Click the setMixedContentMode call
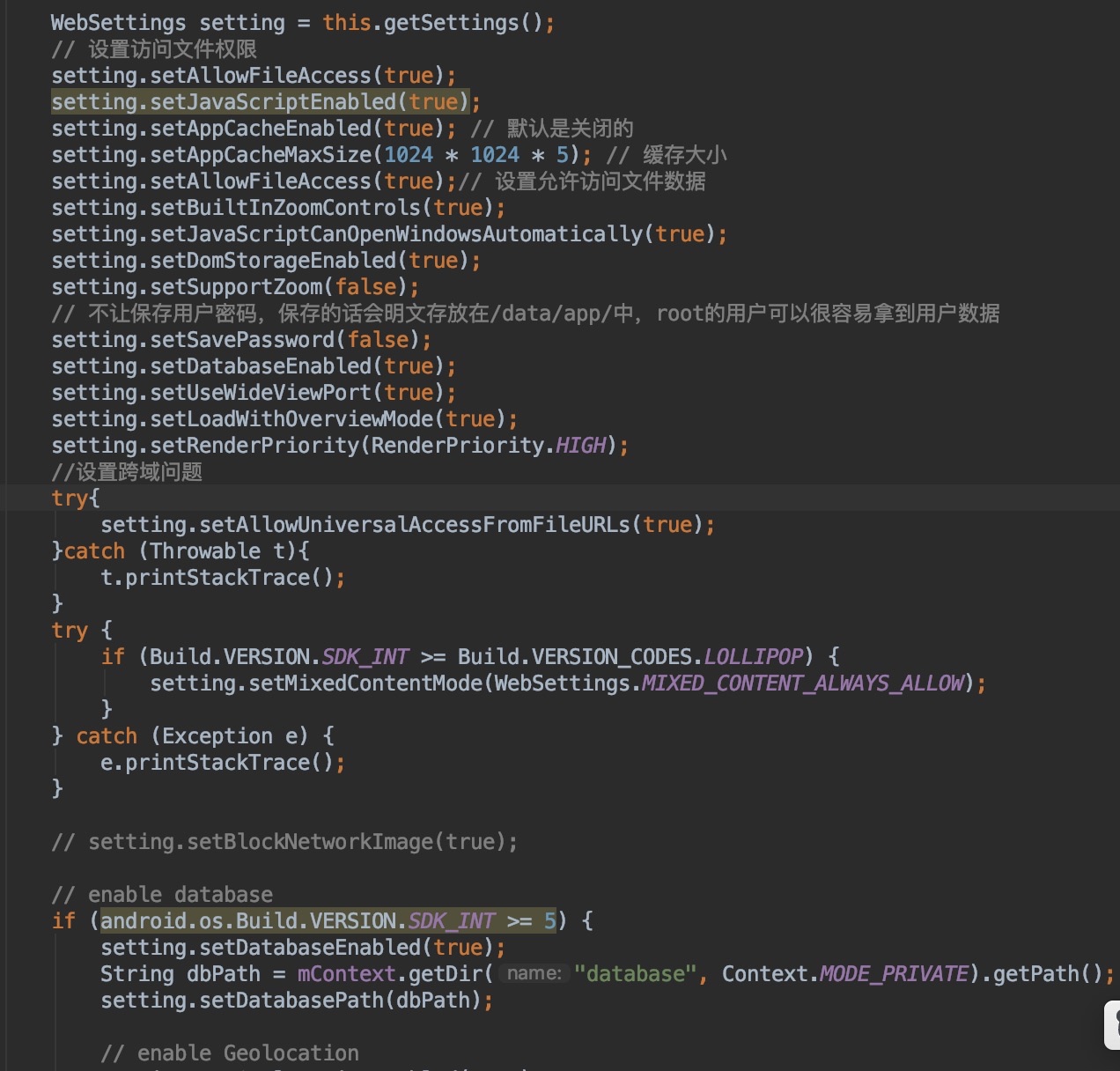Image resolution: width=1120 pixels, height=1071 pixels. tap(568, 683)
